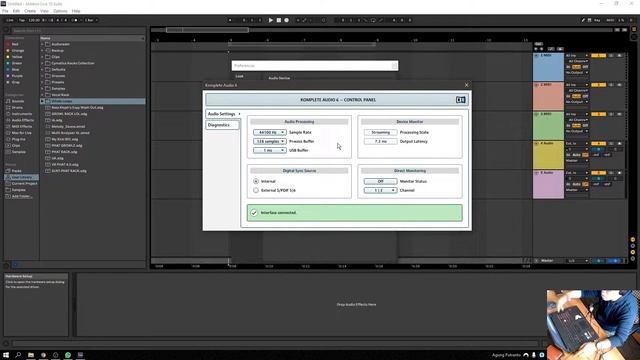Image resolution: width=640 pixels, height=360 pixels.
Task: Open the Max for Live category
Action: click(x=22, y=133)
